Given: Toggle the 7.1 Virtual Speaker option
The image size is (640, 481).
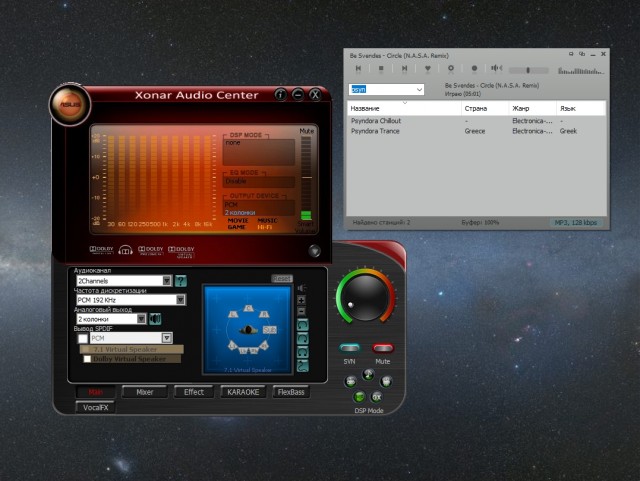Looking at the screenshot, I should [131, 350].
